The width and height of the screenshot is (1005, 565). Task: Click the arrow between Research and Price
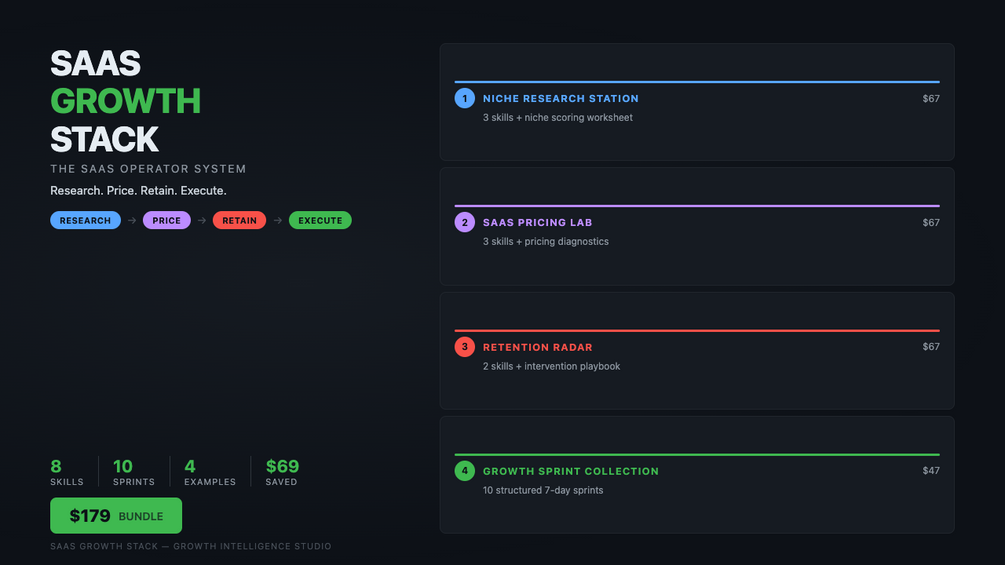pyautogui.click(x=132, y=221)
